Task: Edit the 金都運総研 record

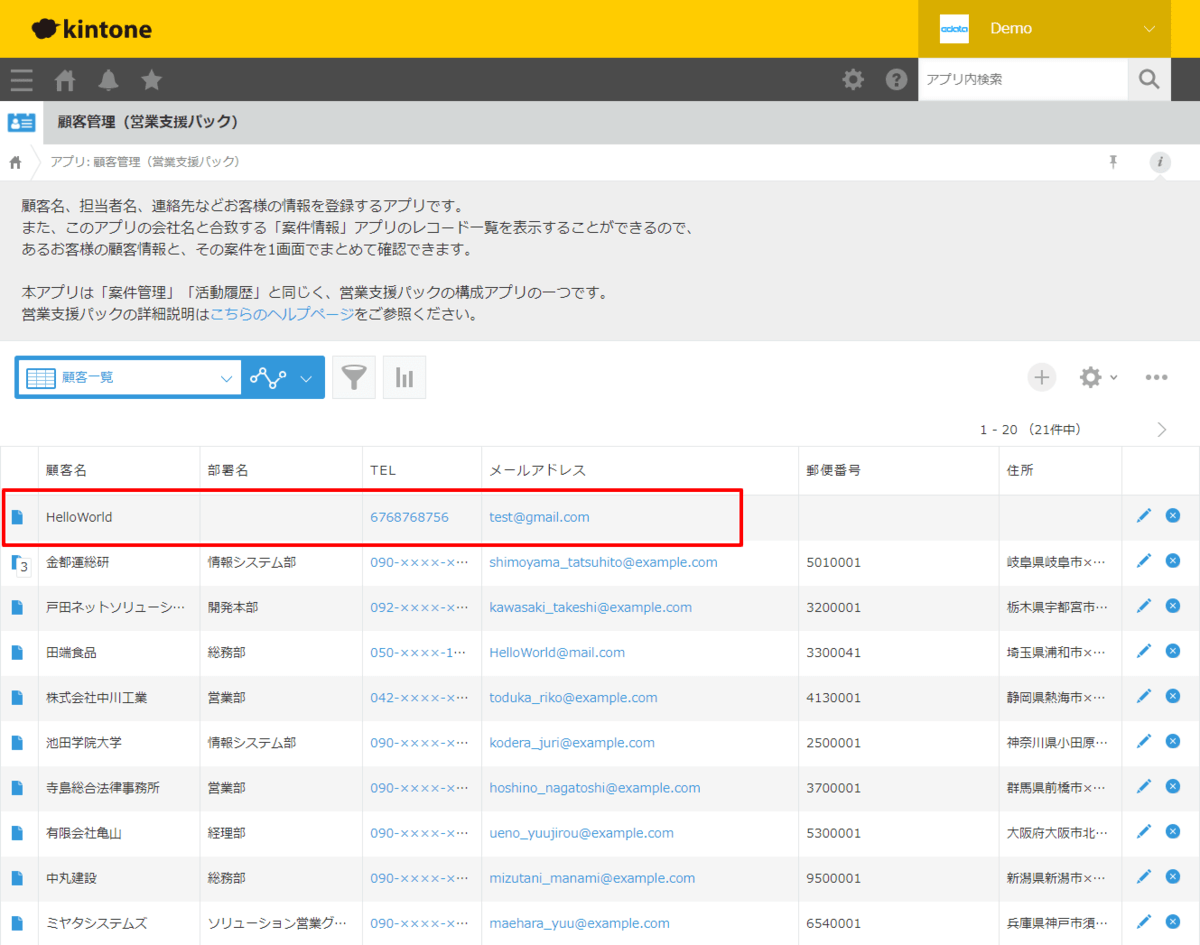Action: point(1144,561)
